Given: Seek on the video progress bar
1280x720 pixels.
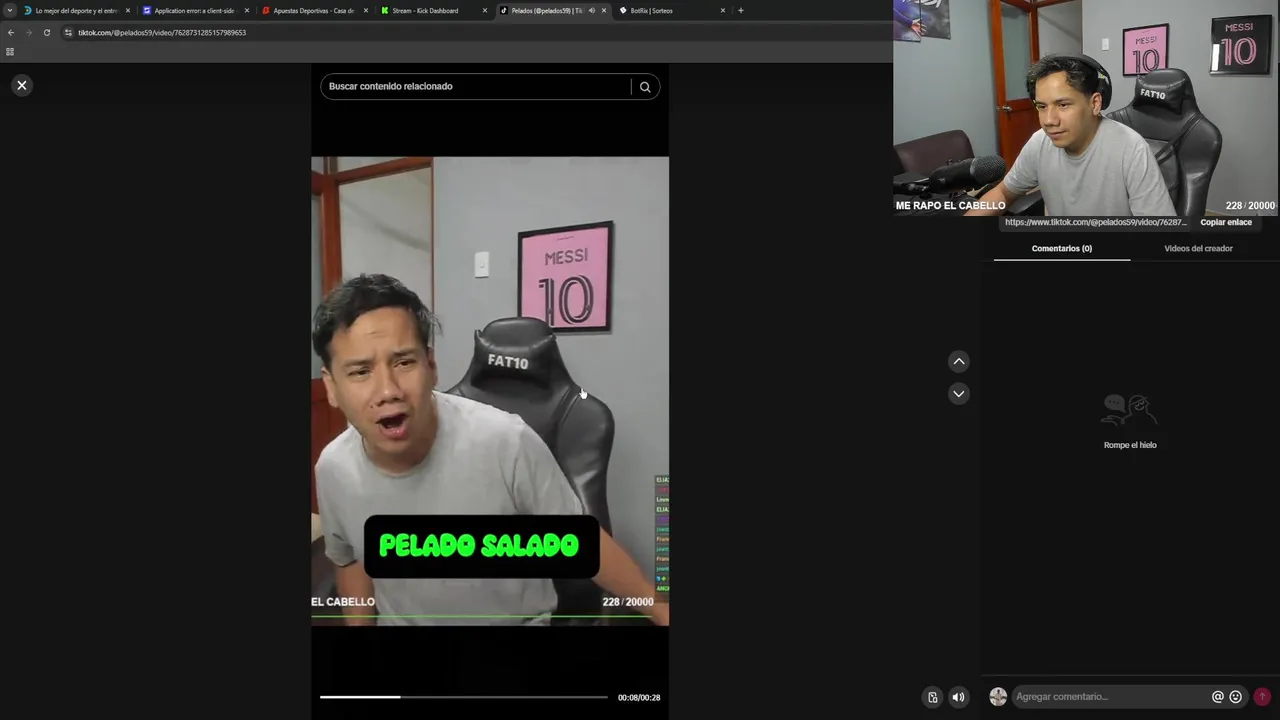Looking at the screenshot, I should click(463, 697).
